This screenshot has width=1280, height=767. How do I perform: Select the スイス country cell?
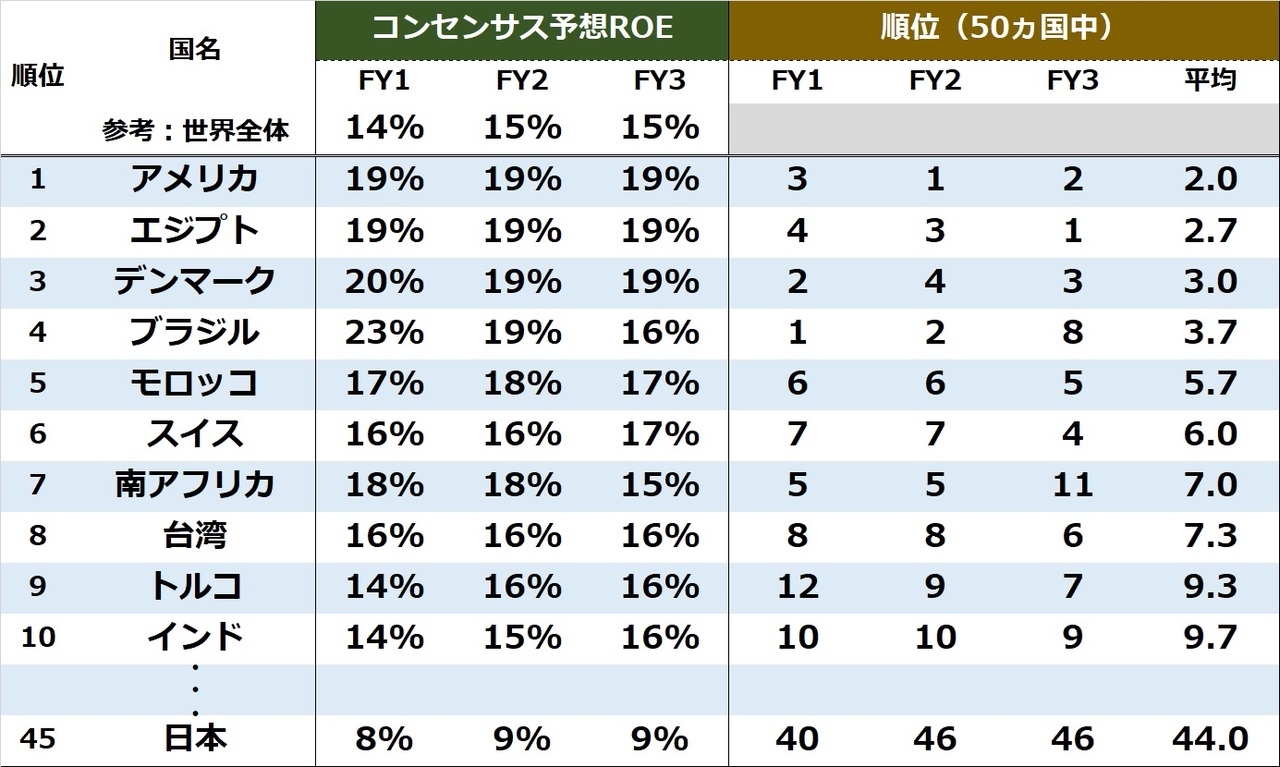(194, 434)
